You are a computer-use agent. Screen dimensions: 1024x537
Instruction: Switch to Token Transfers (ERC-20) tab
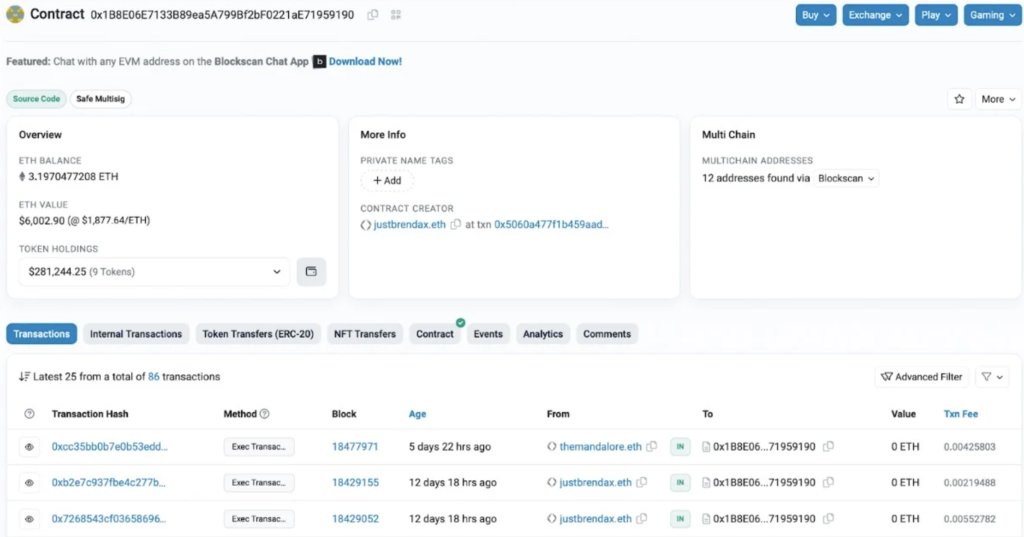point(258,334)
